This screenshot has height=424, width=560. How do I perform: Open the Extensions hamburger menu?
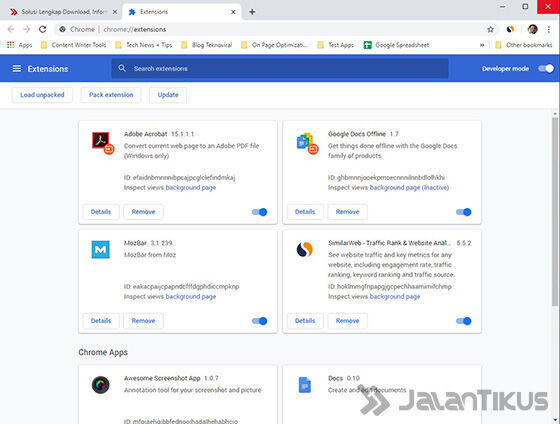click(x=16, y=68)
